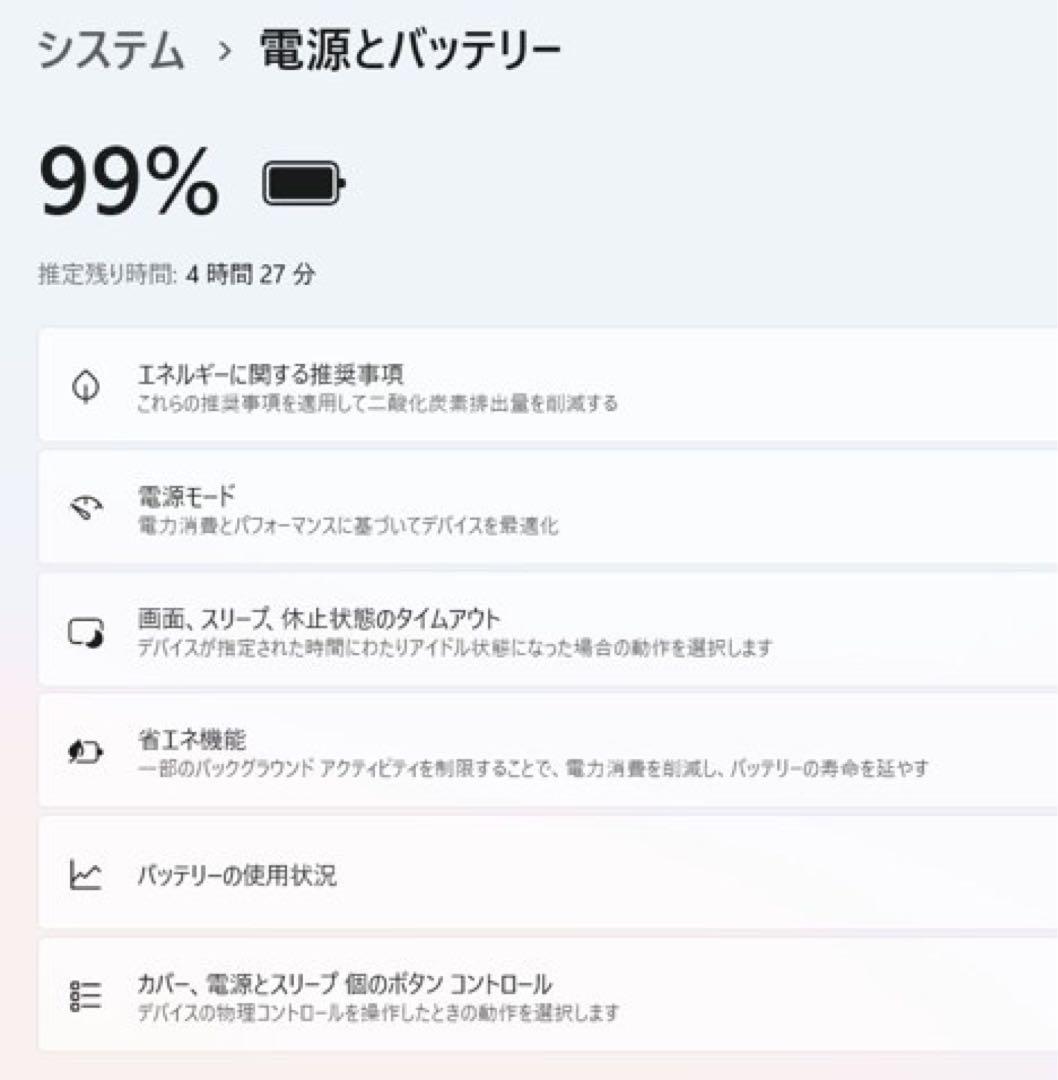Select the speedometer icon next to 電源モード

pyautogui.click(x=85, y=508)
